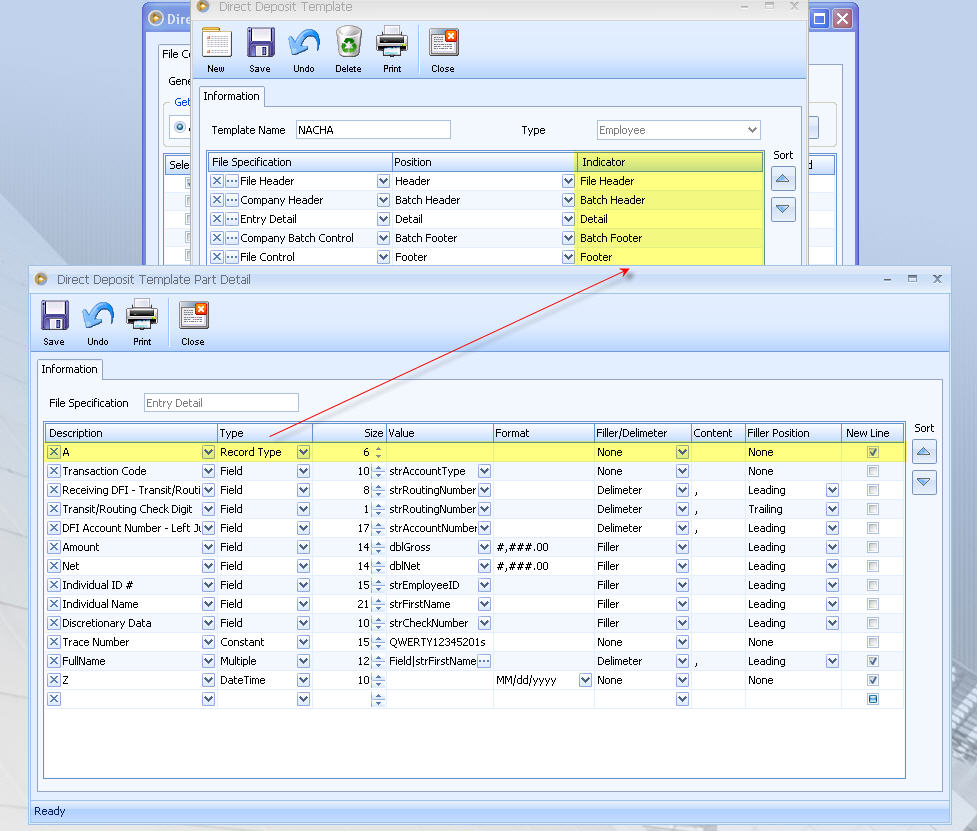Viewport: 977px width, 831px height.
Task: Click Print icon in Direct Deposit Template toolbar
Action: 392,44
